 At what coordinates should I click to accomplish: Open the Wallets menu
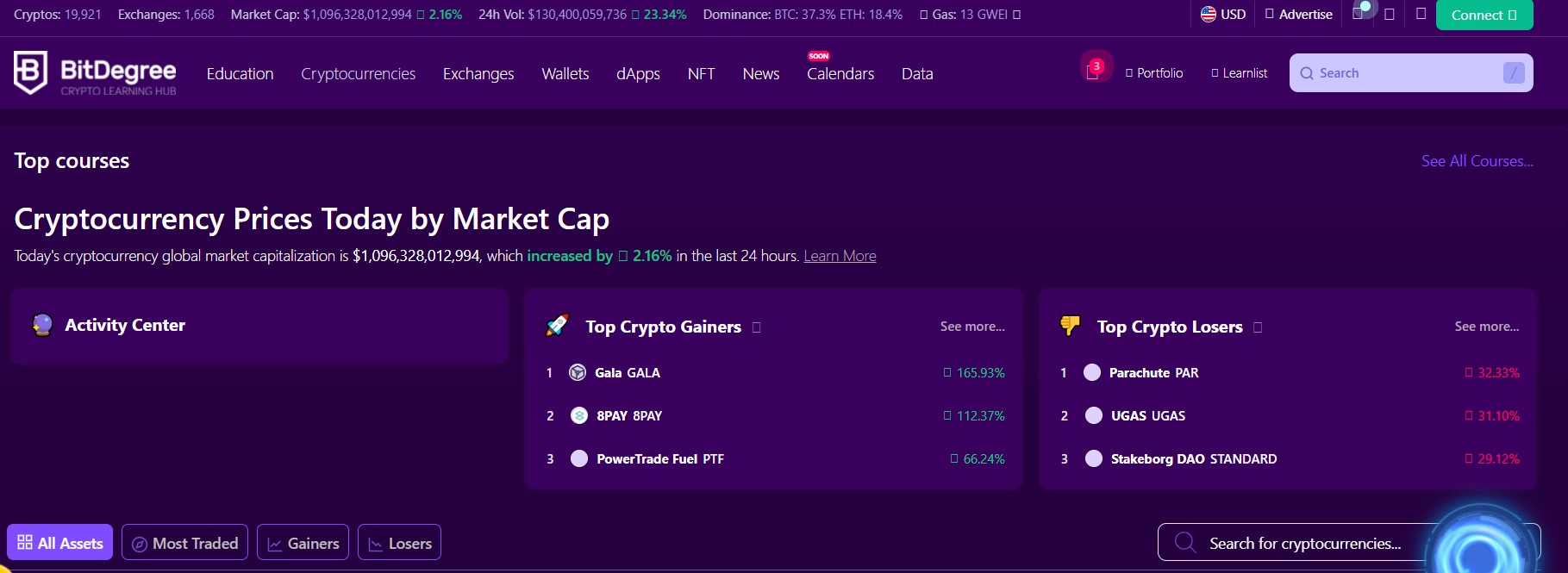point(565,73)
